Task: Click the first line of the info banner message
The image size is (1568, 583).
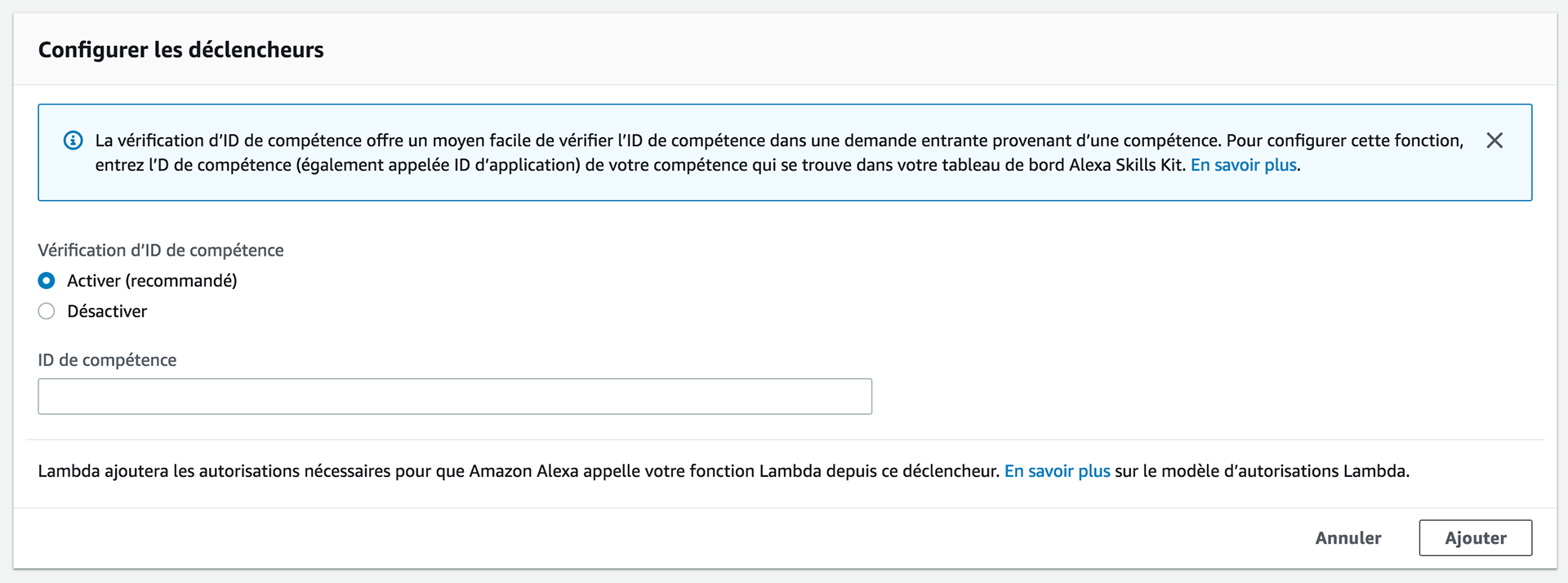Action: tap(779, 140)
